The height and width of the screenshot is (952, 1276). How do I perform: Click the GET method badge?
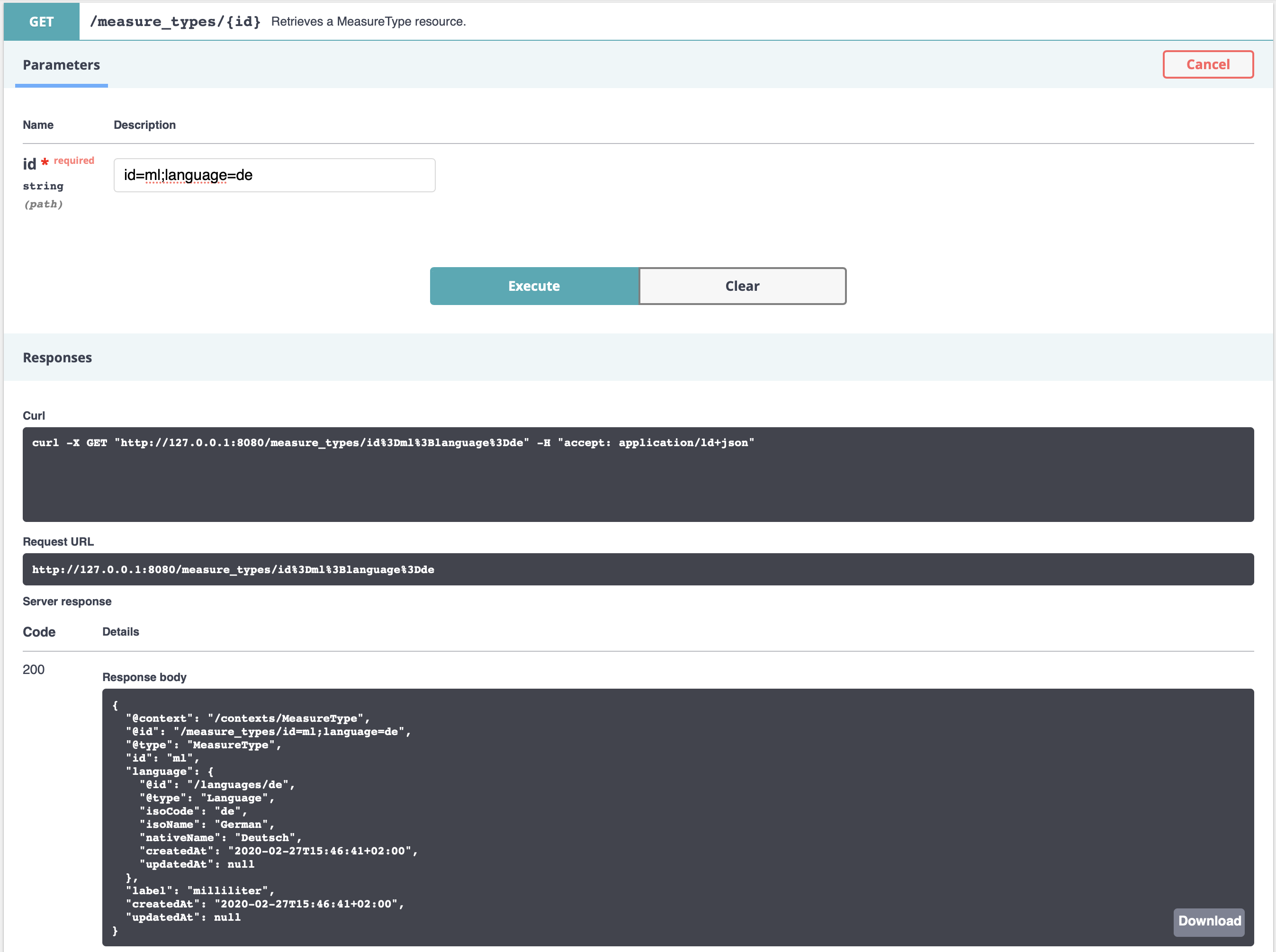[x=42, y=22]
